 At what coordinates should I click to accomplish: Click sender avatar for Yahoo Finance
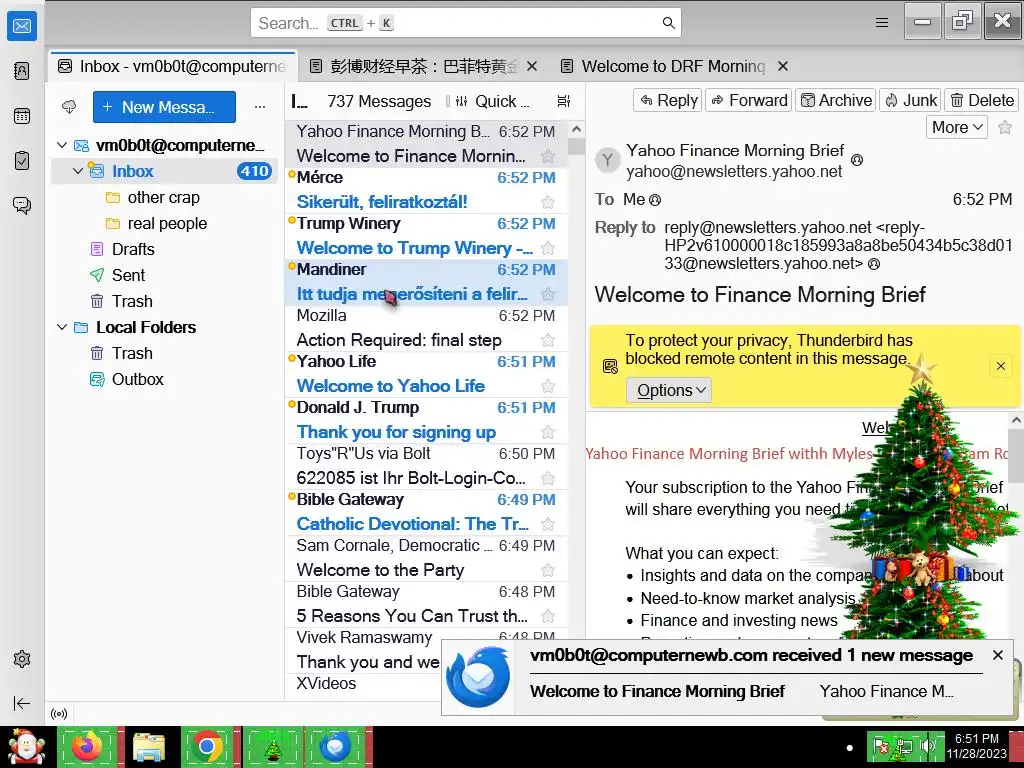[x=607, y=159]
